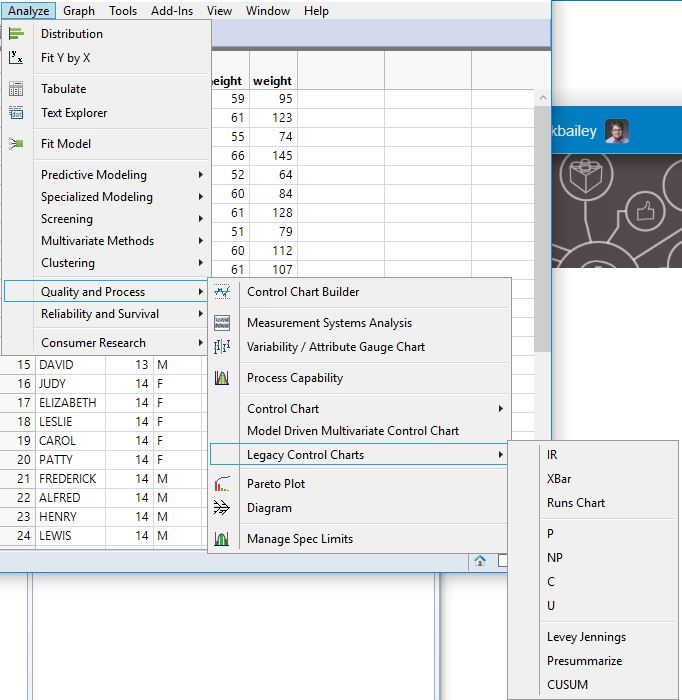
Task: Click the Process Capability icon
Action: tap(222, 378)
